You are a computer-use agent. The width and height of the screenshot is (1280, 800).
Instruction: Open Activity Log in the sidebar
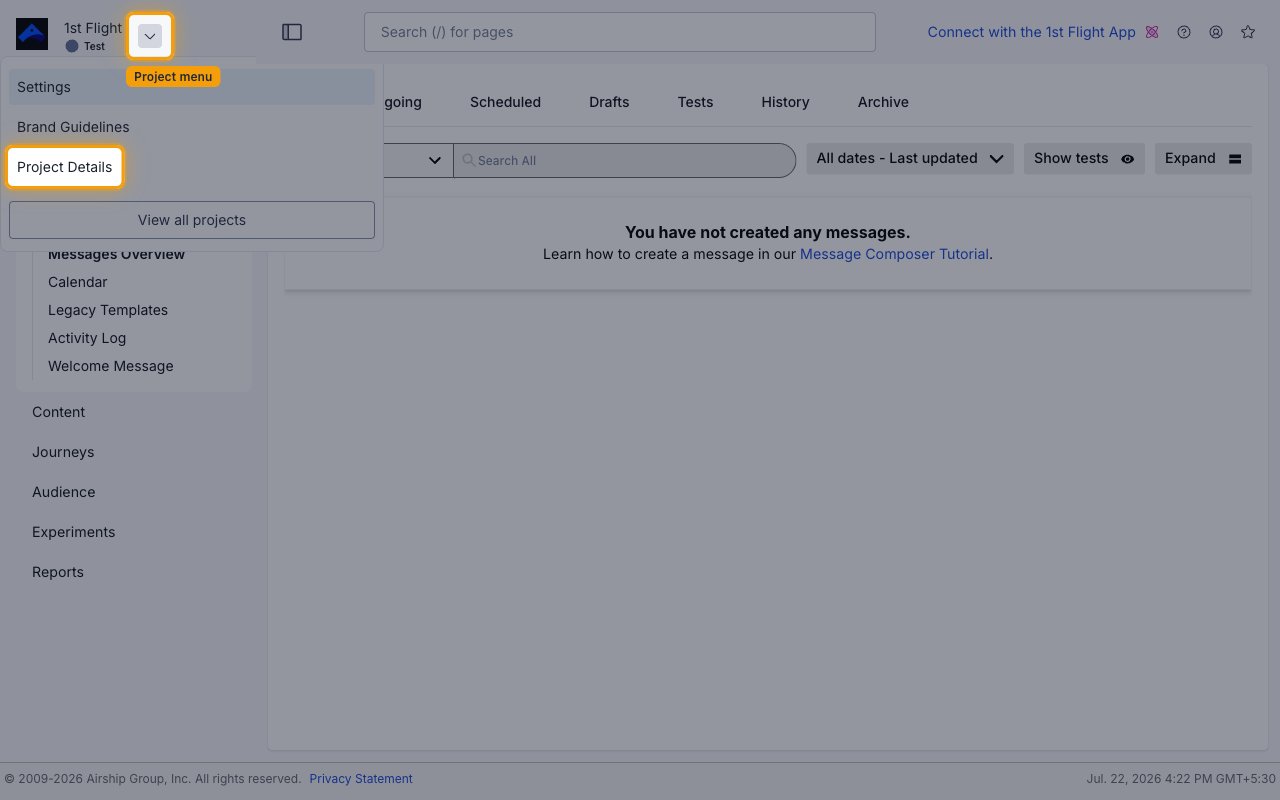[87, 338]
